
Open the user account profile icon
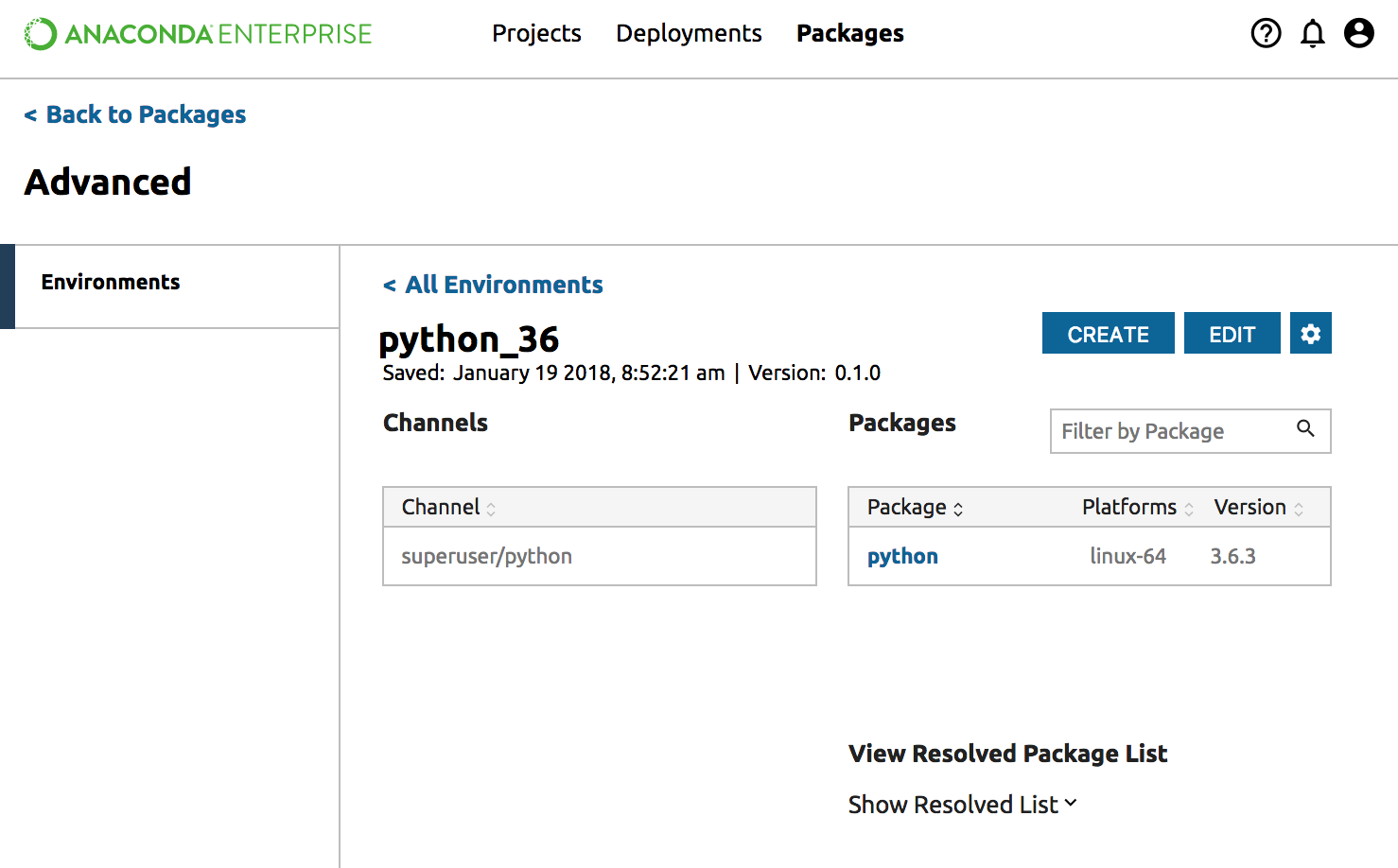tap(1359, 33)
